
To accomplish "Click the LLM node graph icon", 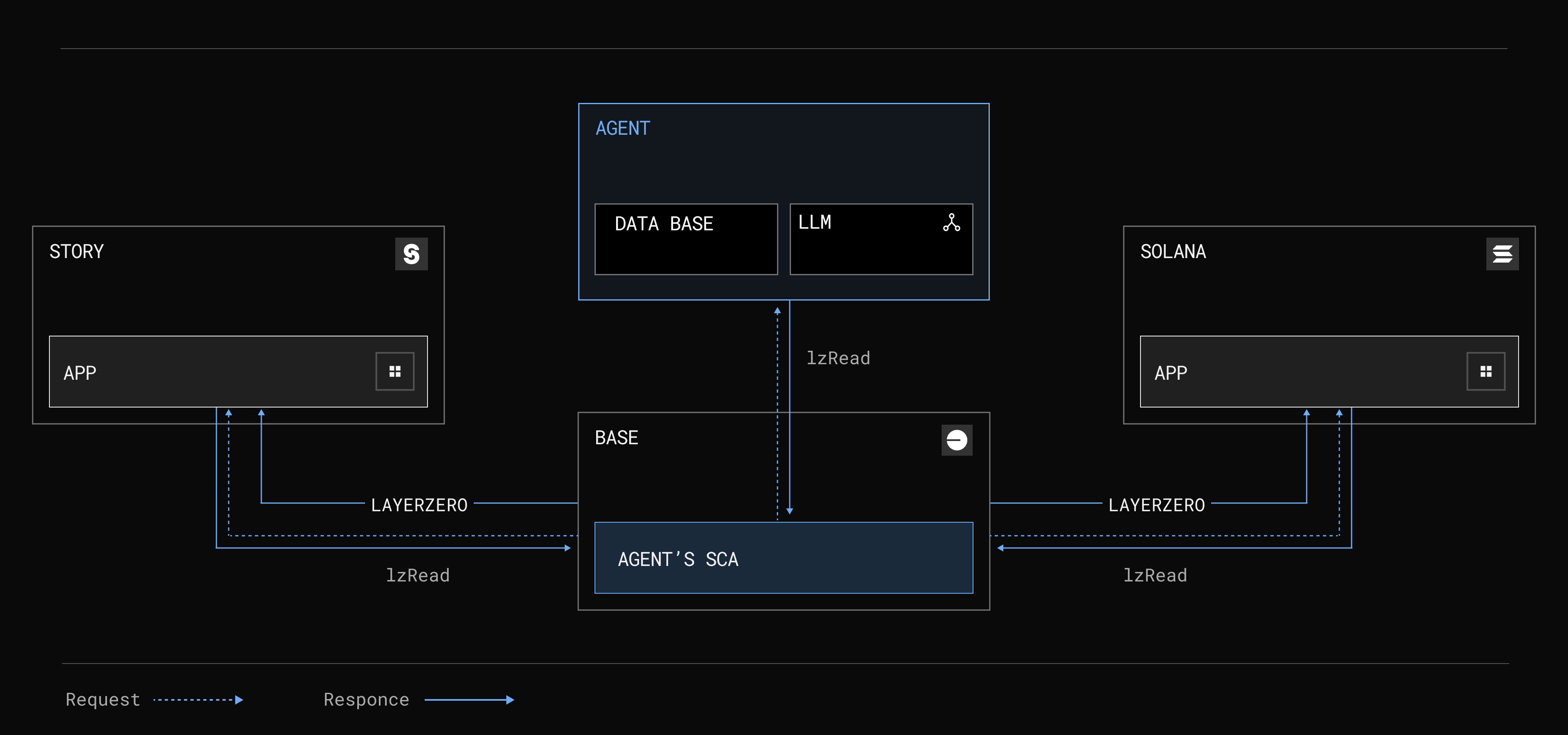I will [x=951, y=223].
